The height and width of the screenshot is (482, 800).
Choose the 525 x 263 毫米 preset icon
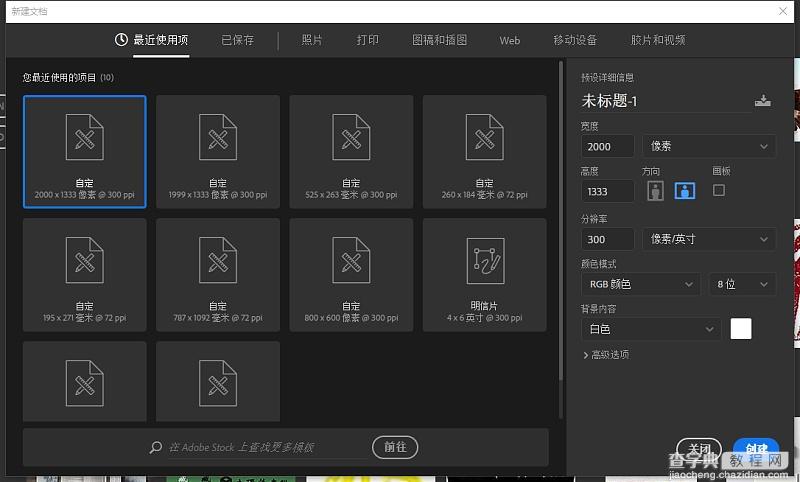[x=351, y=137]
